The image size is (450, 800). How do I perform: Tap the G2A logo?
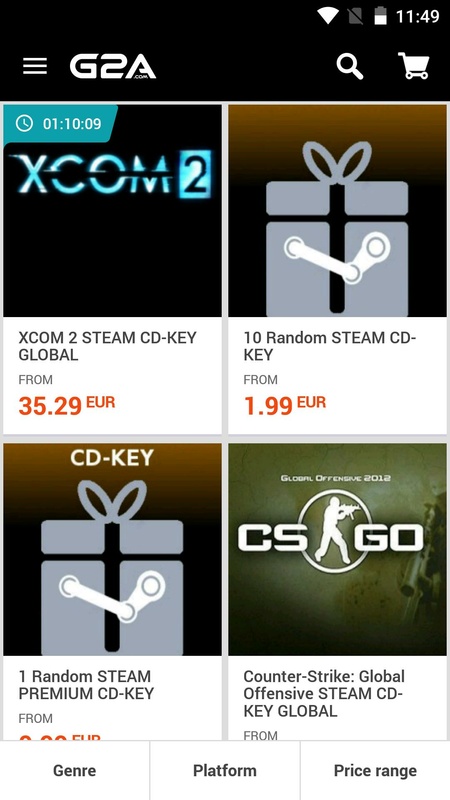(x=113, y=67)
